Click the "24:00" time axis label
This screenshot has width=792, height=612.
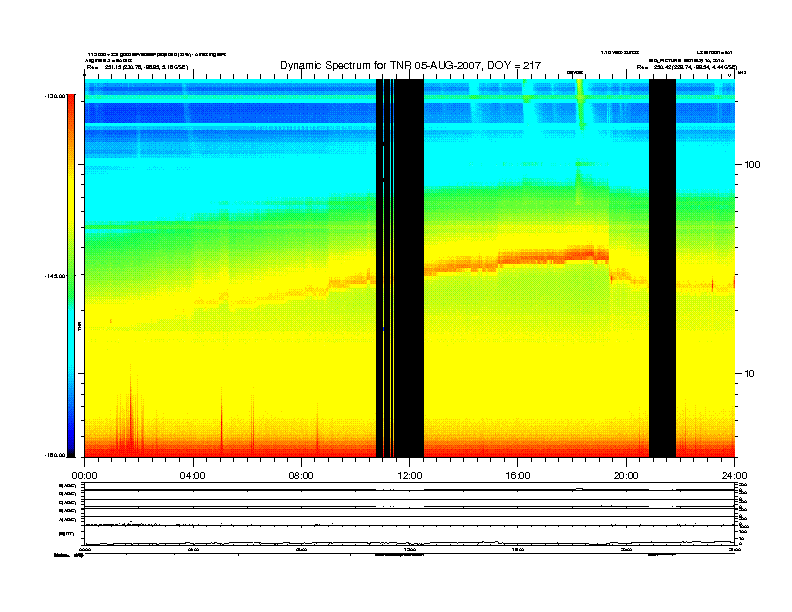[734, 476]
